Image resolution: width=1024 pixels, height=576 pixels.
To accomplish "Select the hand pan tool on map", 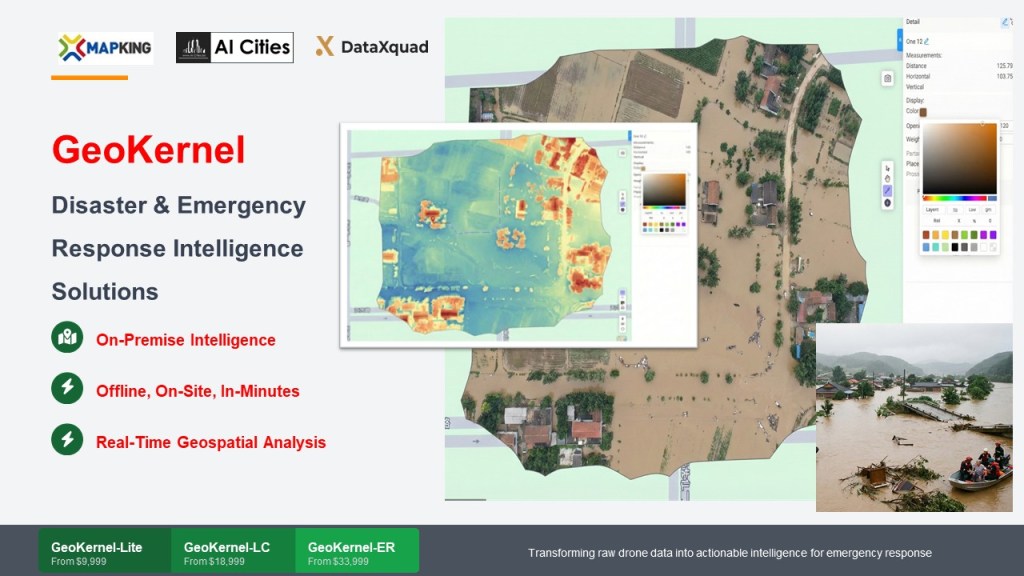I will click(x=887, y=179).
